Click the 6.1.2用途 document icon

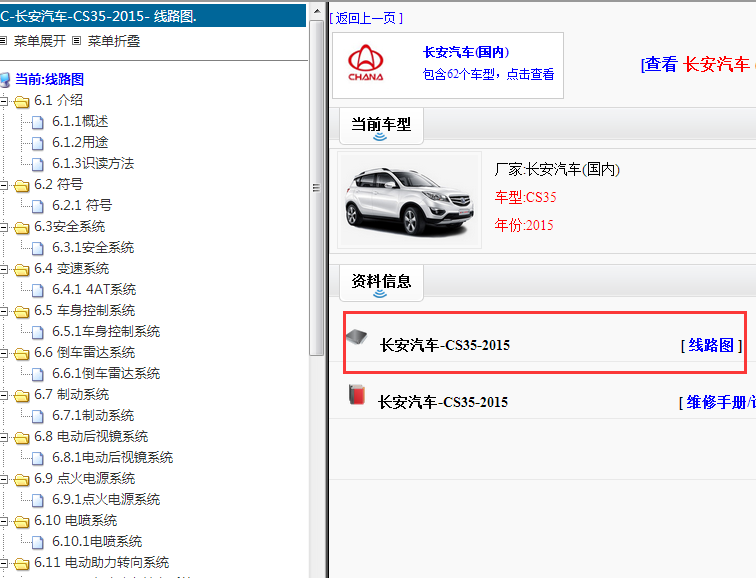(x=37, y=143)
